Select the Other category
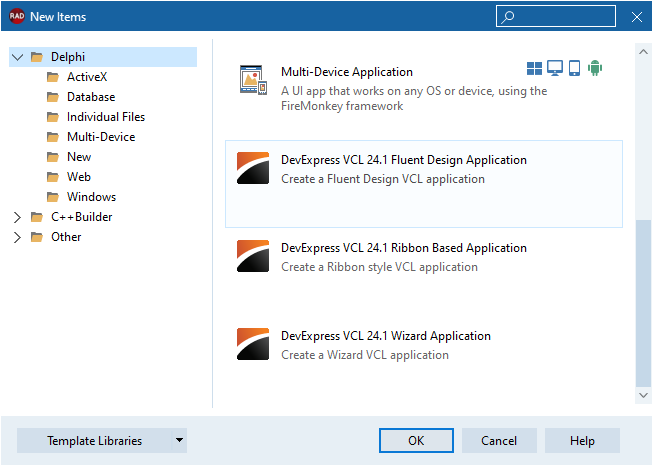 coord(66,237)
